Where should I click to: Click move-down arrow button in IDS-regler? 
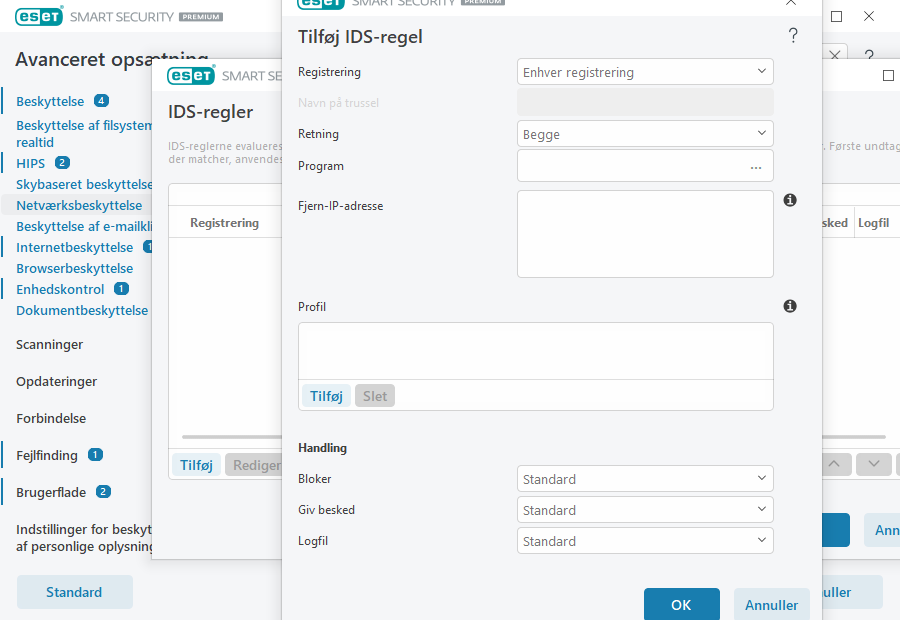[x=873, y=464]
